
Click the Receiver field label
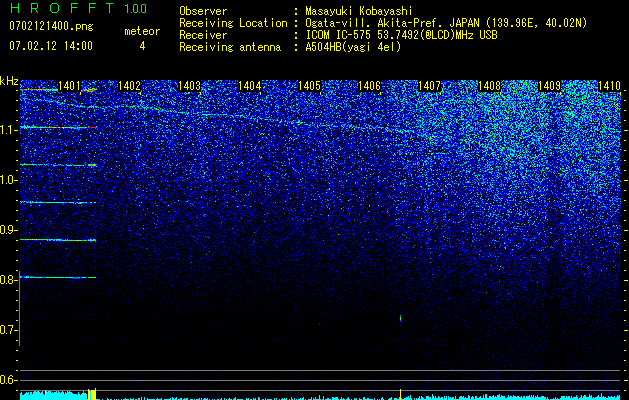203,35
